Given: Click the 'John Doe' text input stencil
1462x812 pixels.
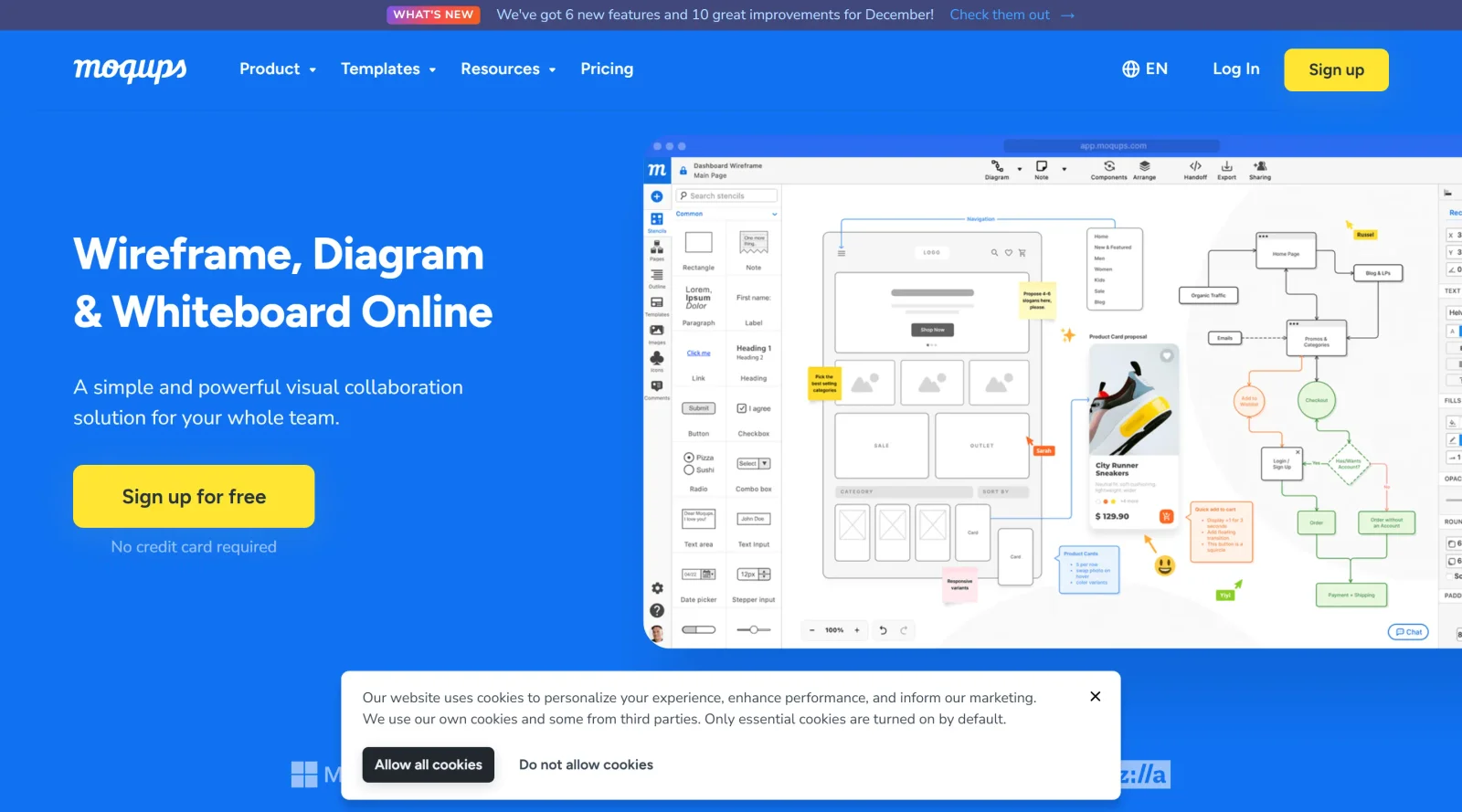Looking at the screenshot, I should [754, 519].
